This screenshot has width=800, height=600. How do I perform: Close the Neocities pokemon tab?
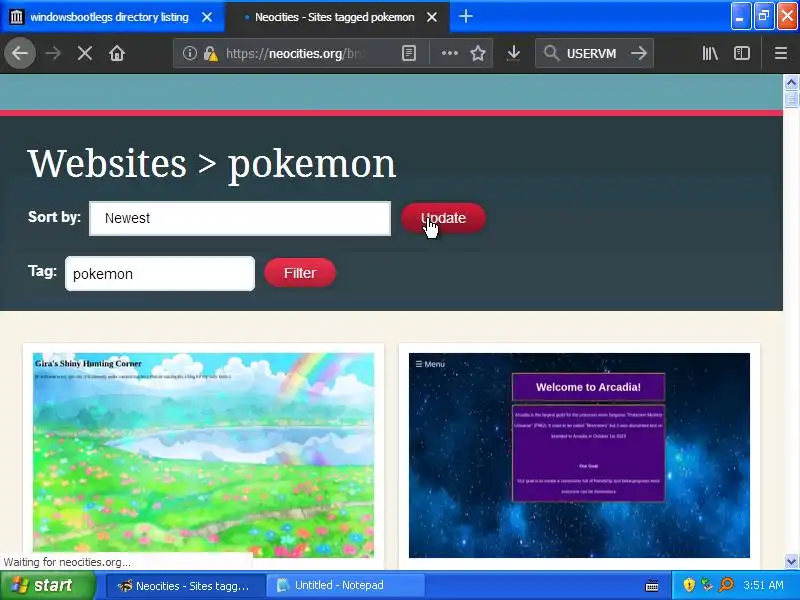432,17
